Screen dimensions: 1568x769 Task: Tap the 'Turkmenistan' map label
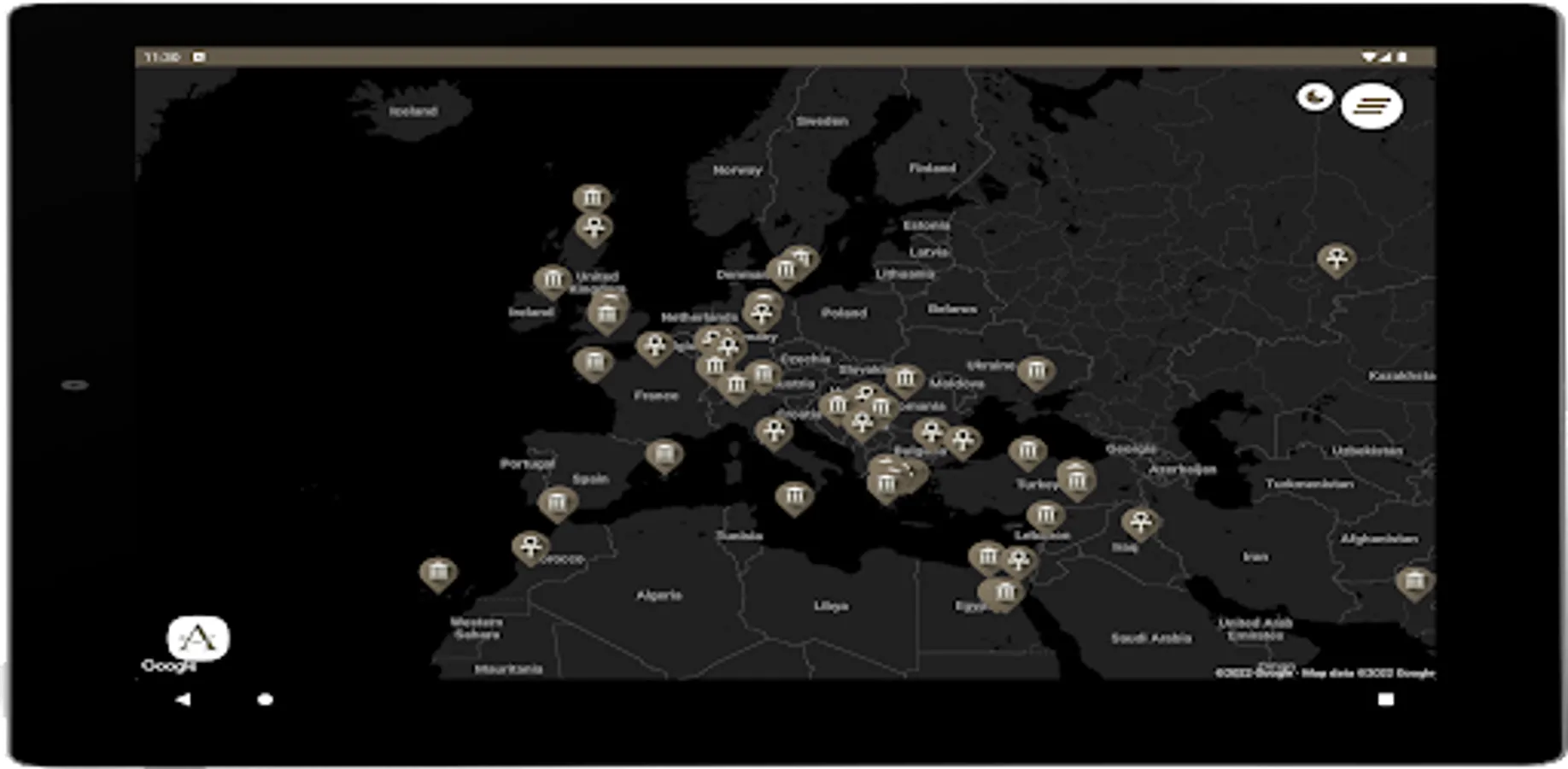1309,484
